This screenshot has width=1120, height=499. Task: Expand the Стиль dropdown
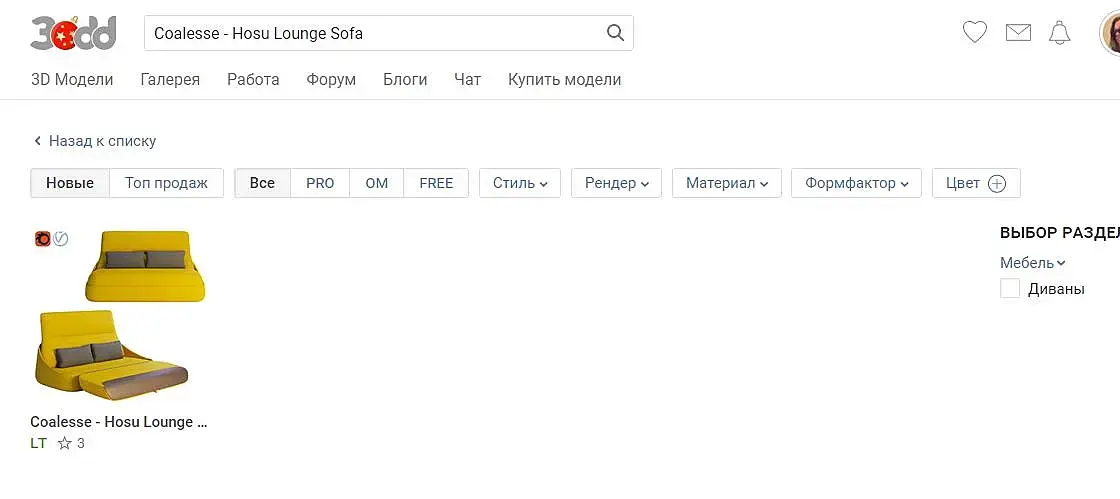[x=520, y=183]
